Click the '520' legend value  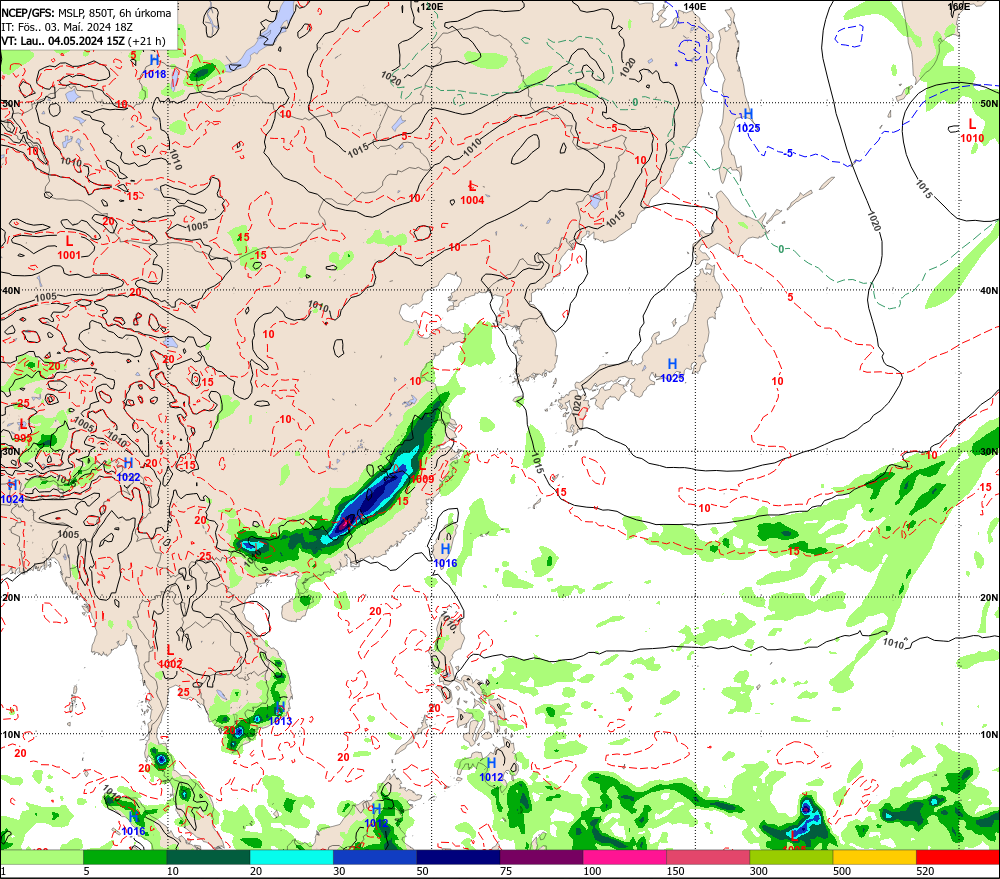pos(925,871)
